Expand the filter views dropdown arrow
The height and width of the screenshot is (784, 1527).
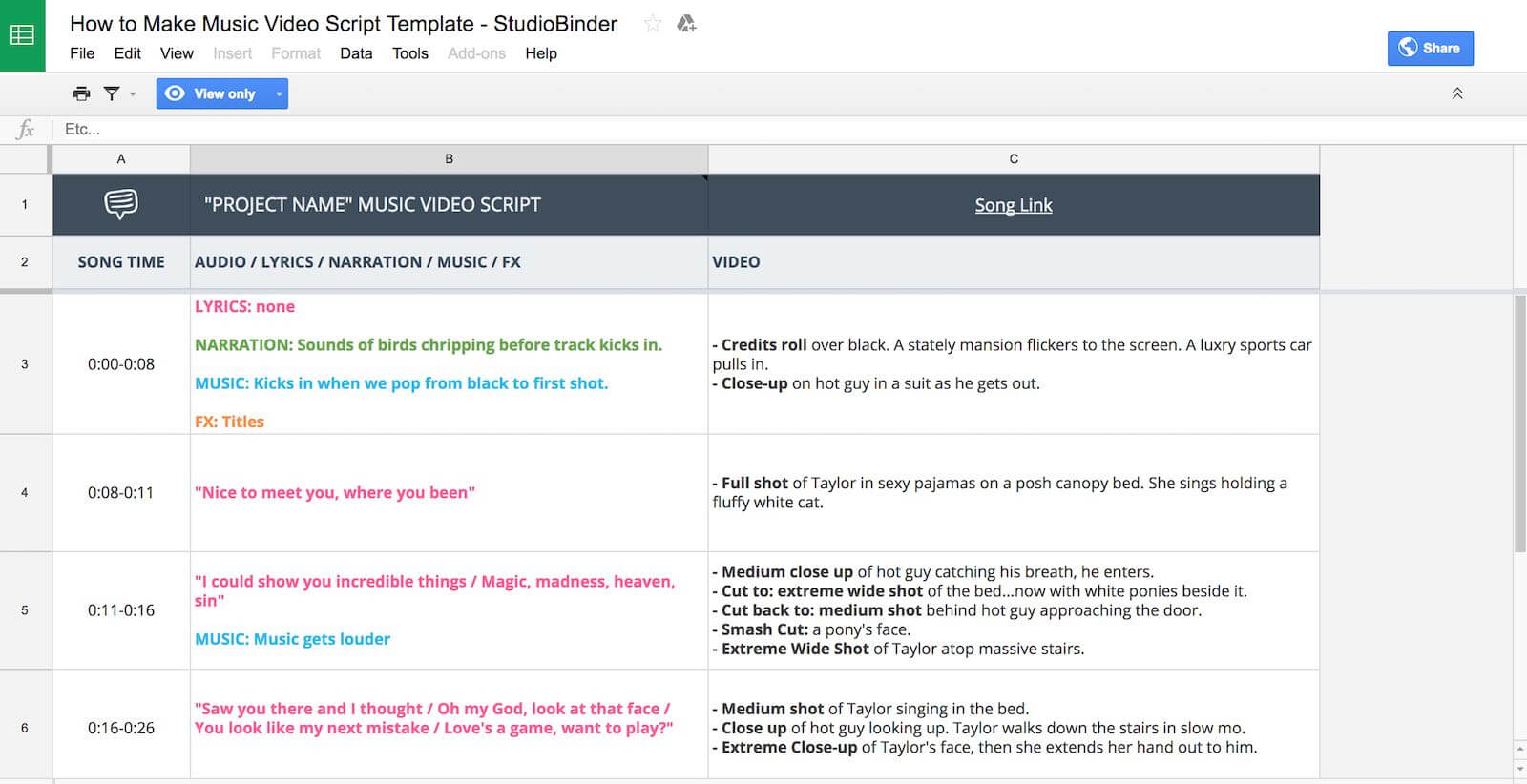[133, 93]
